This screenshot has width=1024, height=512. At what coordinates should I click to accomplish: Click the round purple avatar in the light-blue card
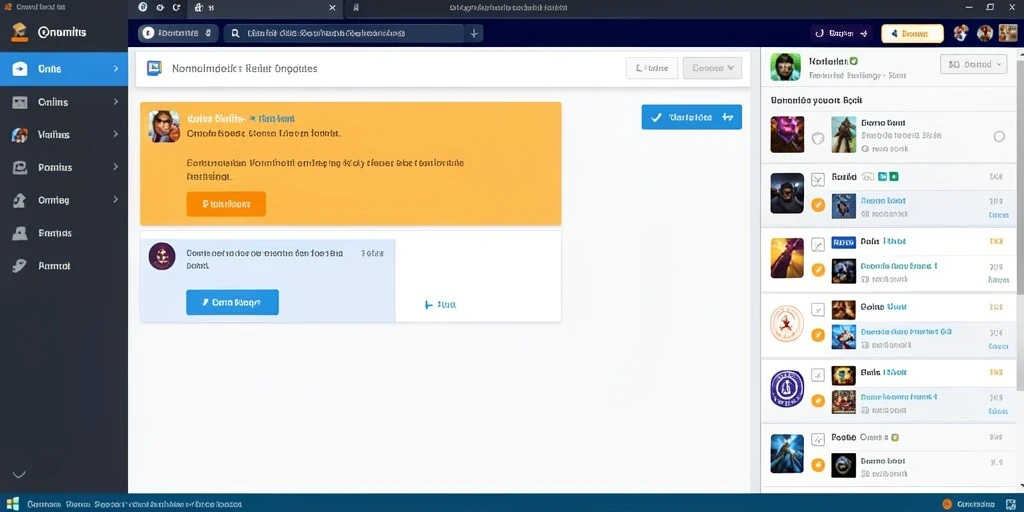[x=162, y=256]
